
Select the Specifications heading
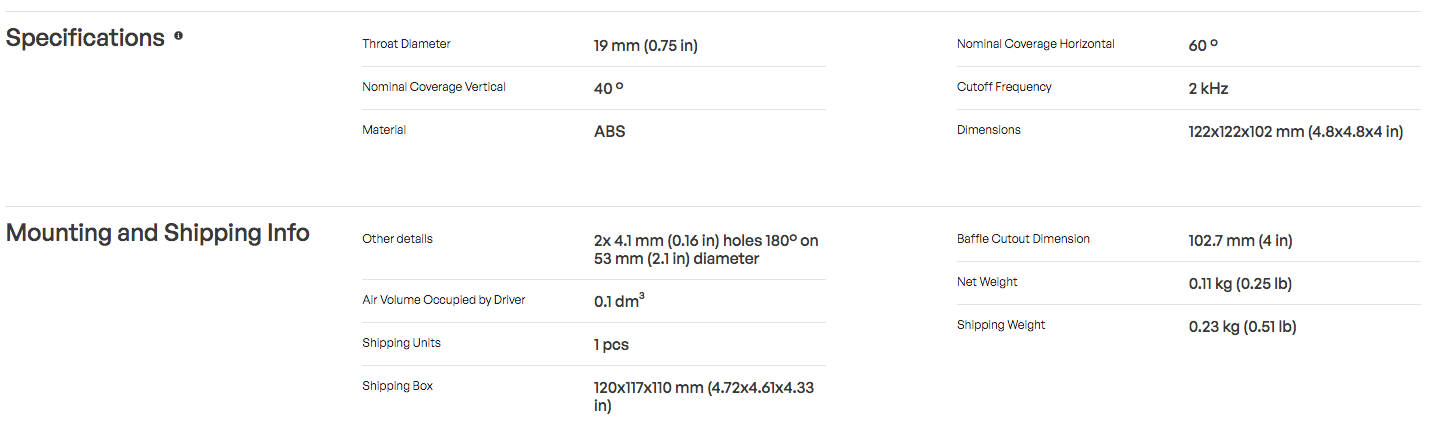85,38
